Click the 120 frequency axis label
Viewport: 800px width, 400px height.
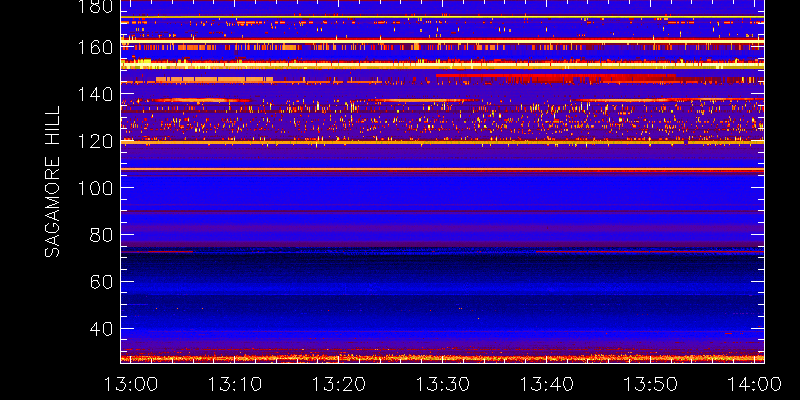pyautogui.click(x=95, y=141)
